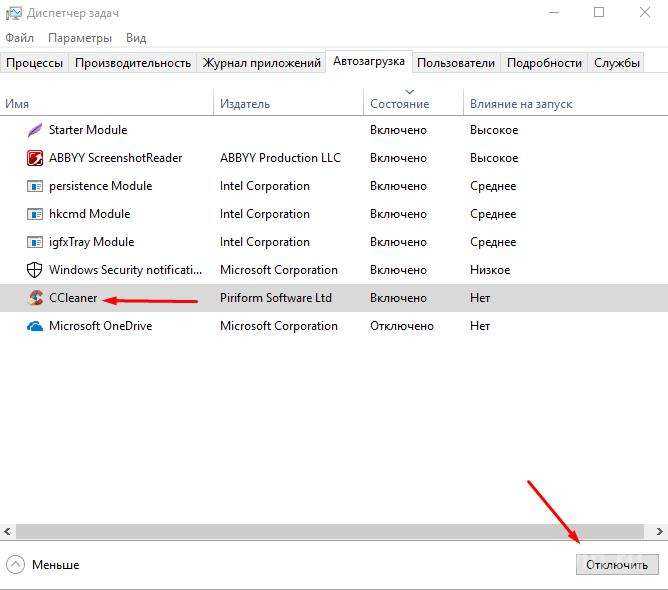Select the persistence Module entry name
Screen dimensions: 668x590
[101, 186]
